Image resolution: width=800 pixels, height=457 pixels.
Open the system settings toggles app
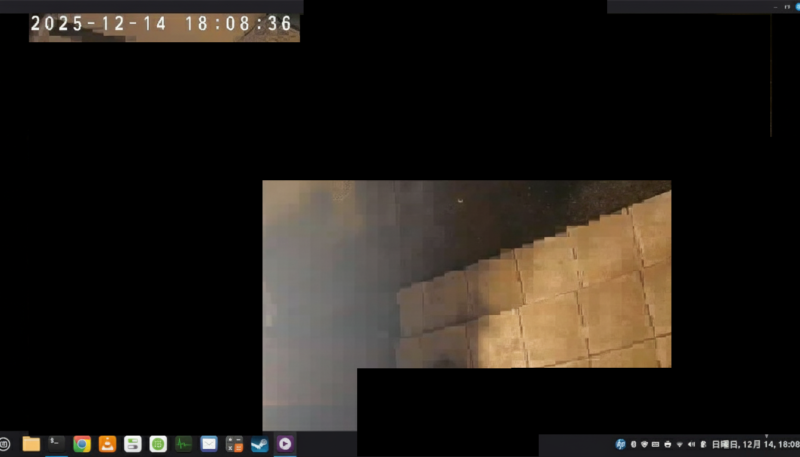click(133, 444)
